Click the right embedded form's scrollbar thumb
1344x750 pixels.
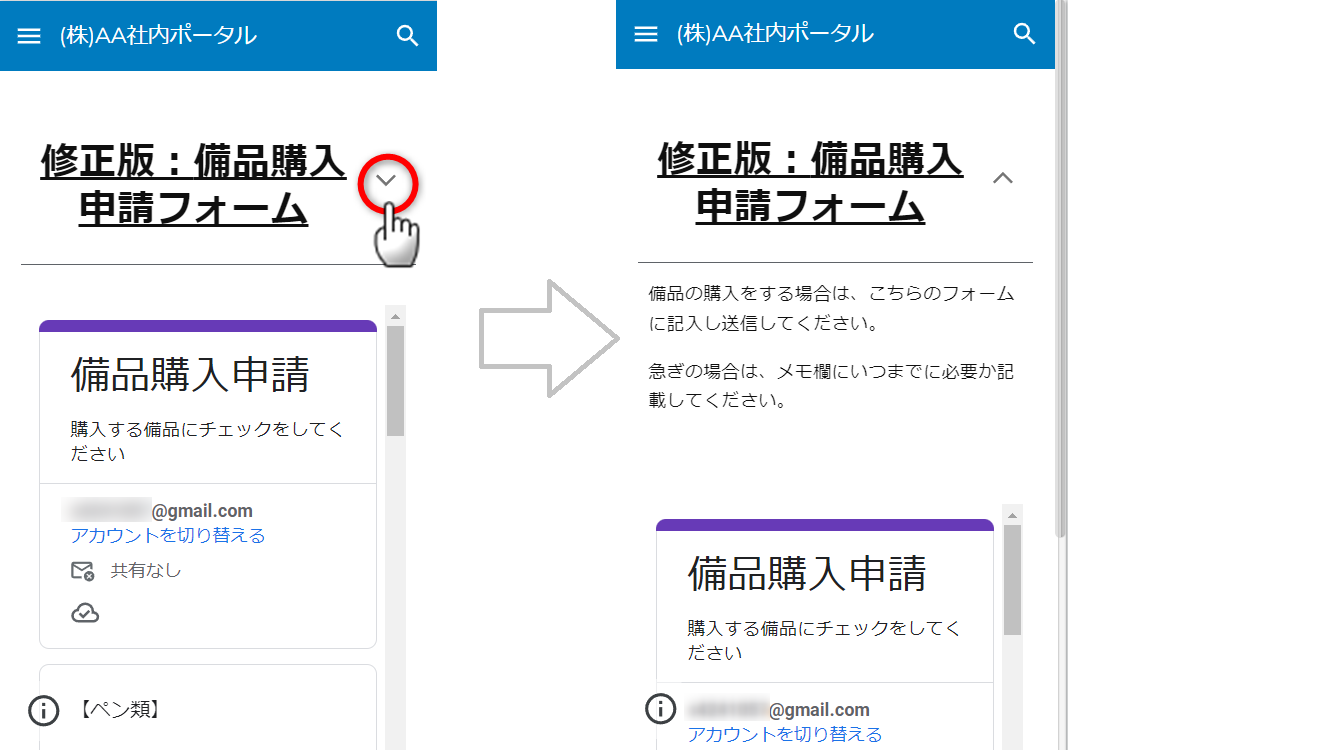coord(1012,578)
